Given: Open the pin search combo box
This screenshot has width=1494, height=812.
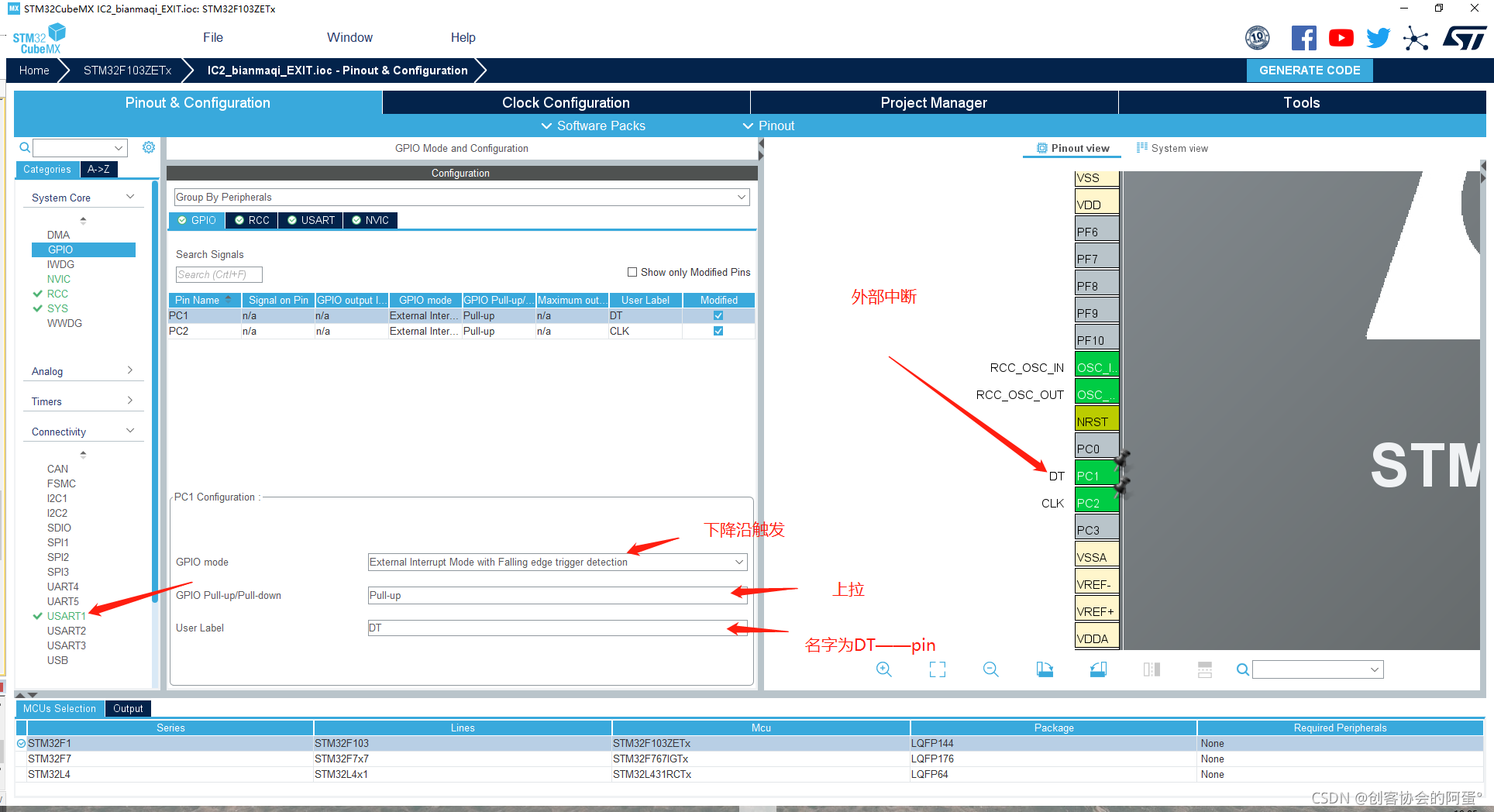Looking at the screenshot, I should (1317, 669).
